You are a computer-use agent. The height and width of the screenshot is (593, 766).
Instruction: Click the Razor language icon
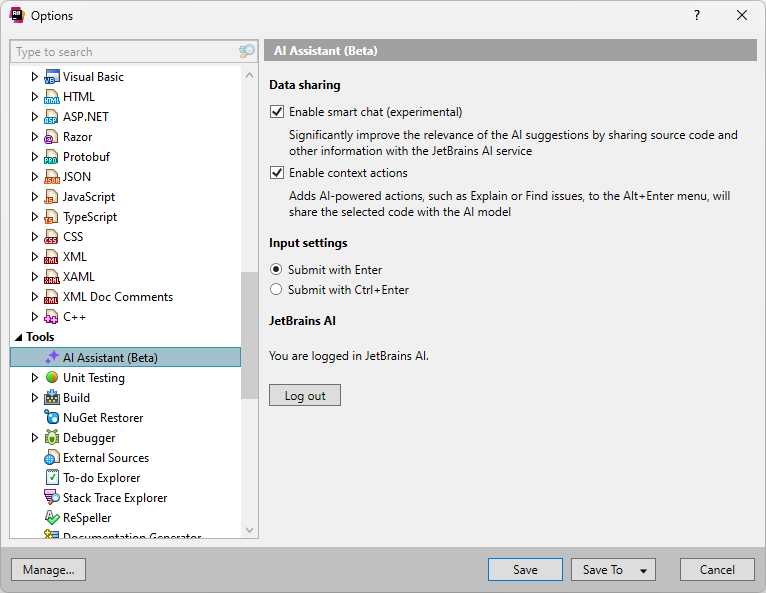(x=52, y=137)
